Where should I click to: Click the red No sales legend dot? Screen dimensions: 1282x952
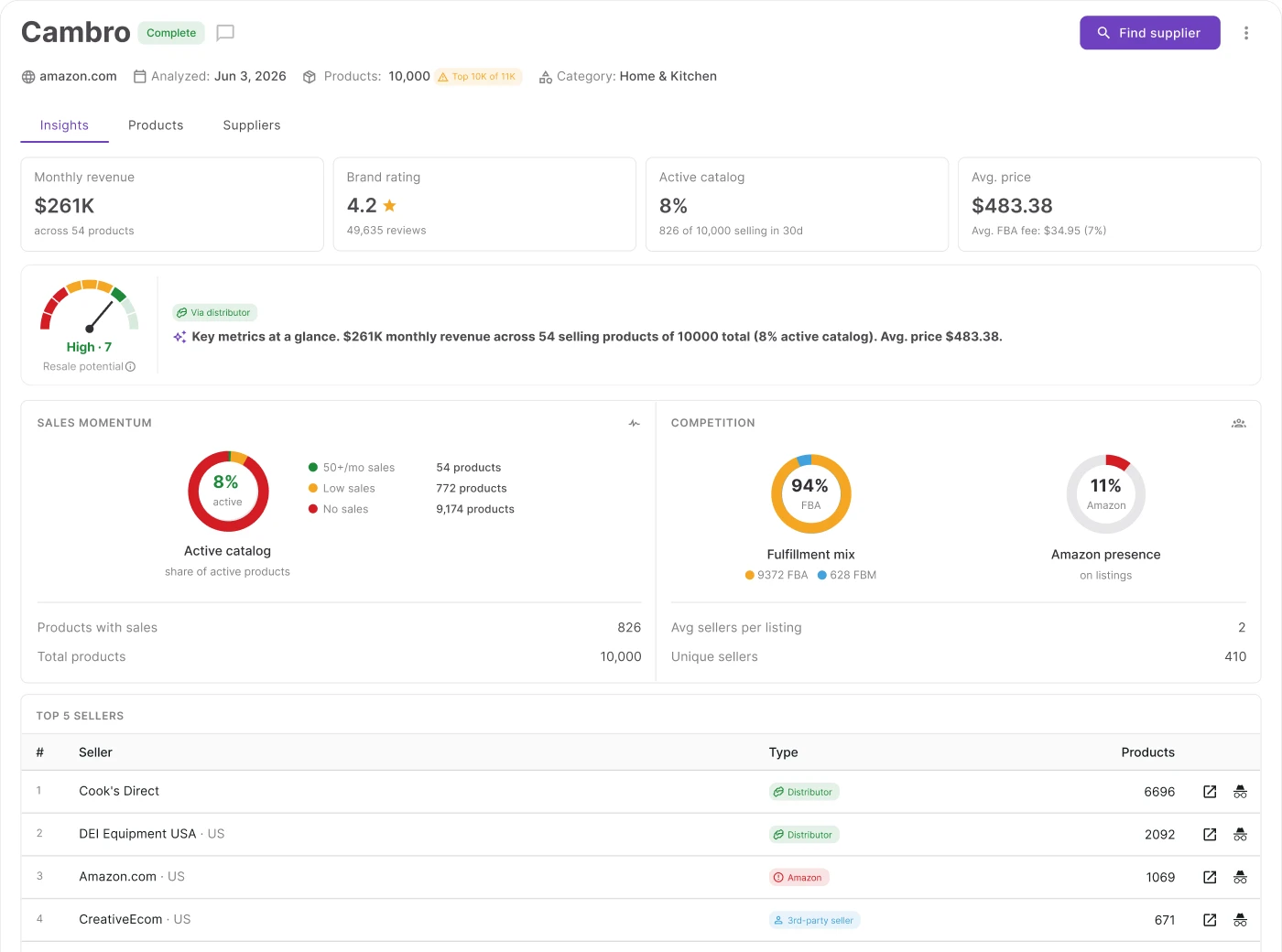click(x=313, y=510)
